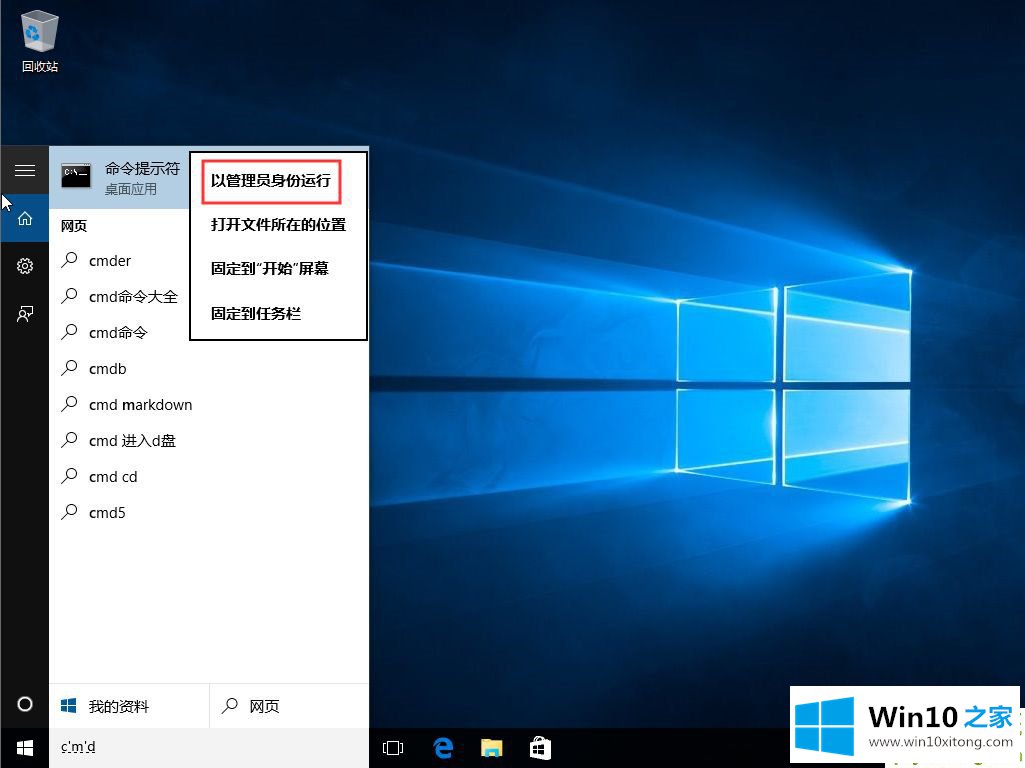Choose the cmd 进入d盘 suggestion

point(209,441)
